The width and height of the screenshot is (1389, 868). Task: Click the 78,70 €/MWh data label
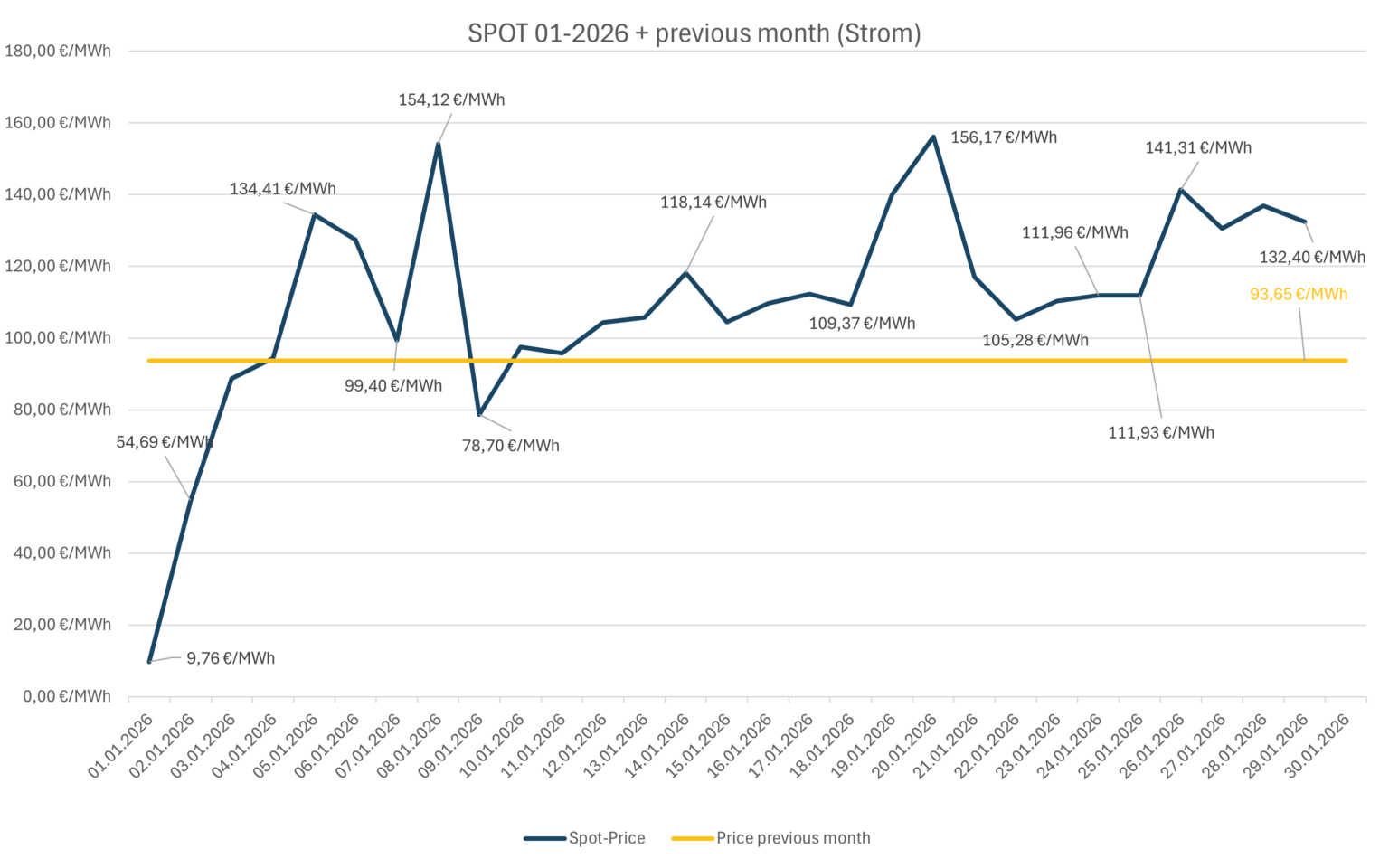[x=510, y=446]
